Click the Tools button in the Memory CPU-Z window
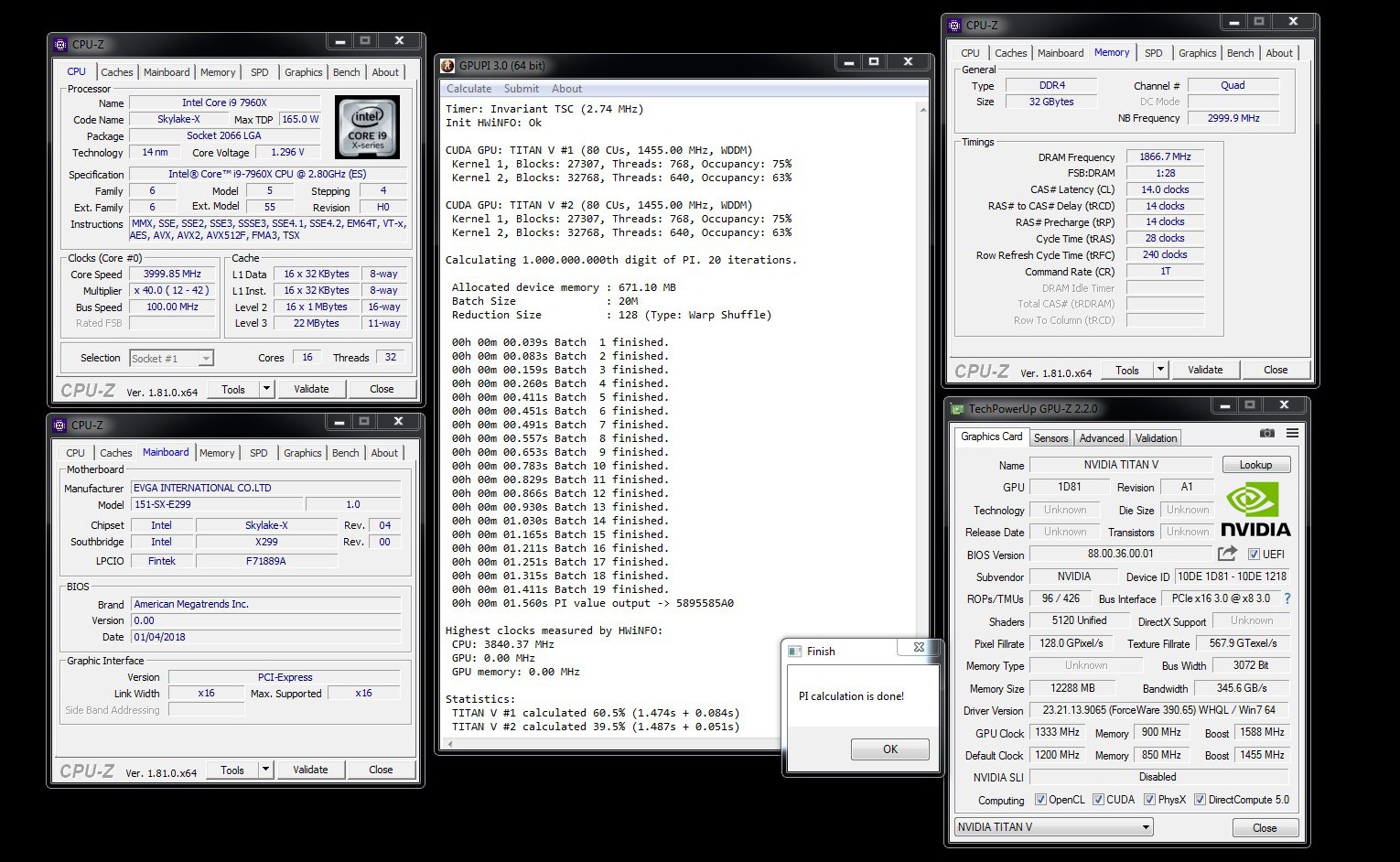 (1127, 370)
